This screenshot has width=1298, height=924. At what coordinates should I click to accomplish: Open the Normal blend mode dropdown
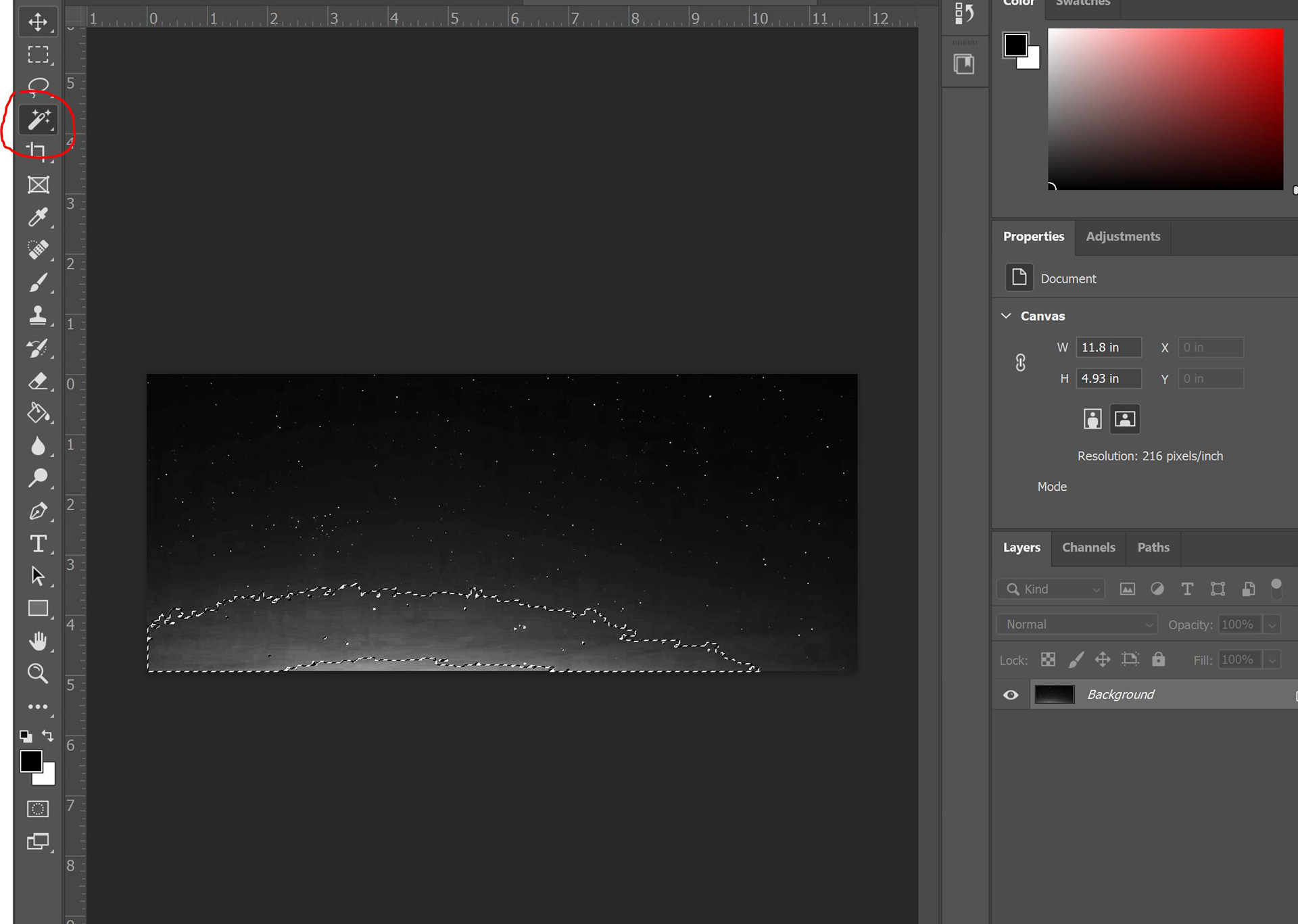[x=1077, y=625]
